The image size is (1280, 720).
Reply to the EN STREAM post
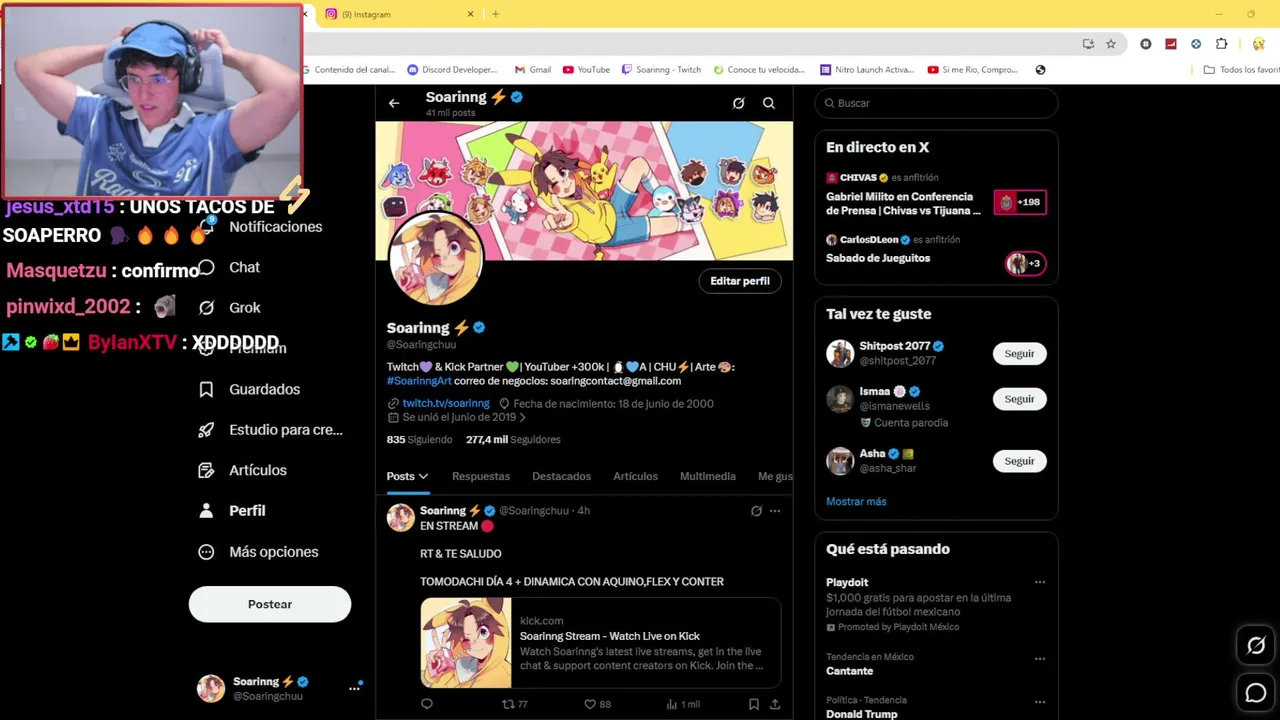(427, 704)
